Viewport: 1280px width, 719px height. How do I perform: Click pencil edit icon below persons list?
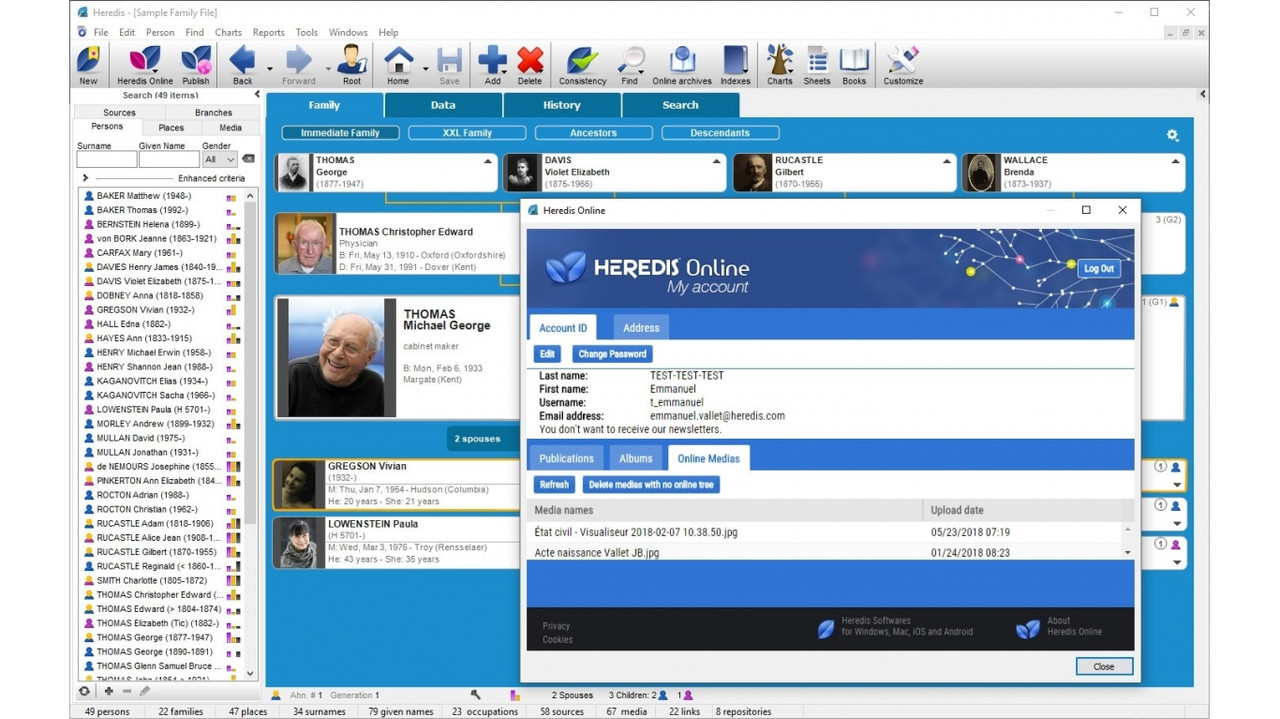coord(145,691)
